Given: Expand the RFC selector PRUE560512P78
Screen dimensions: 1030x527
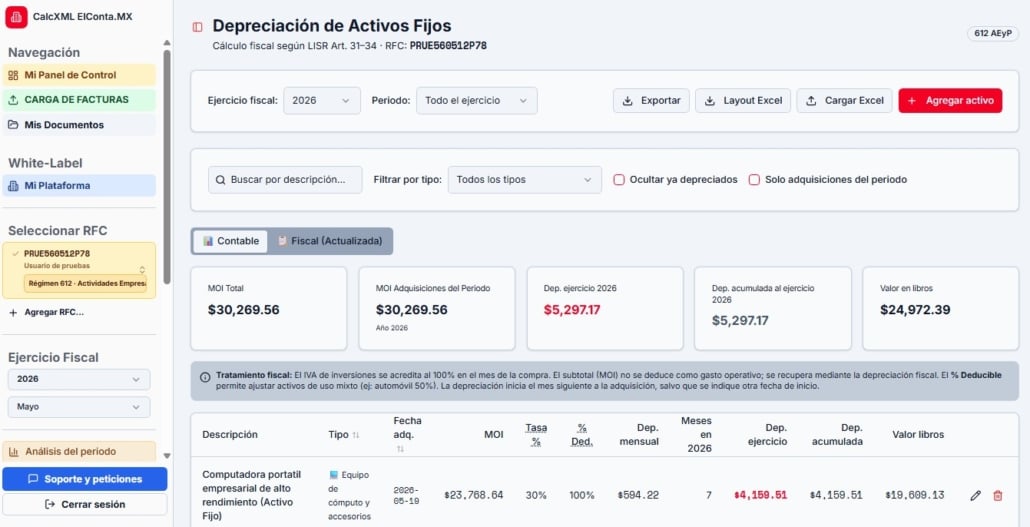Looking at the screenshot, I should click(79, 270).
